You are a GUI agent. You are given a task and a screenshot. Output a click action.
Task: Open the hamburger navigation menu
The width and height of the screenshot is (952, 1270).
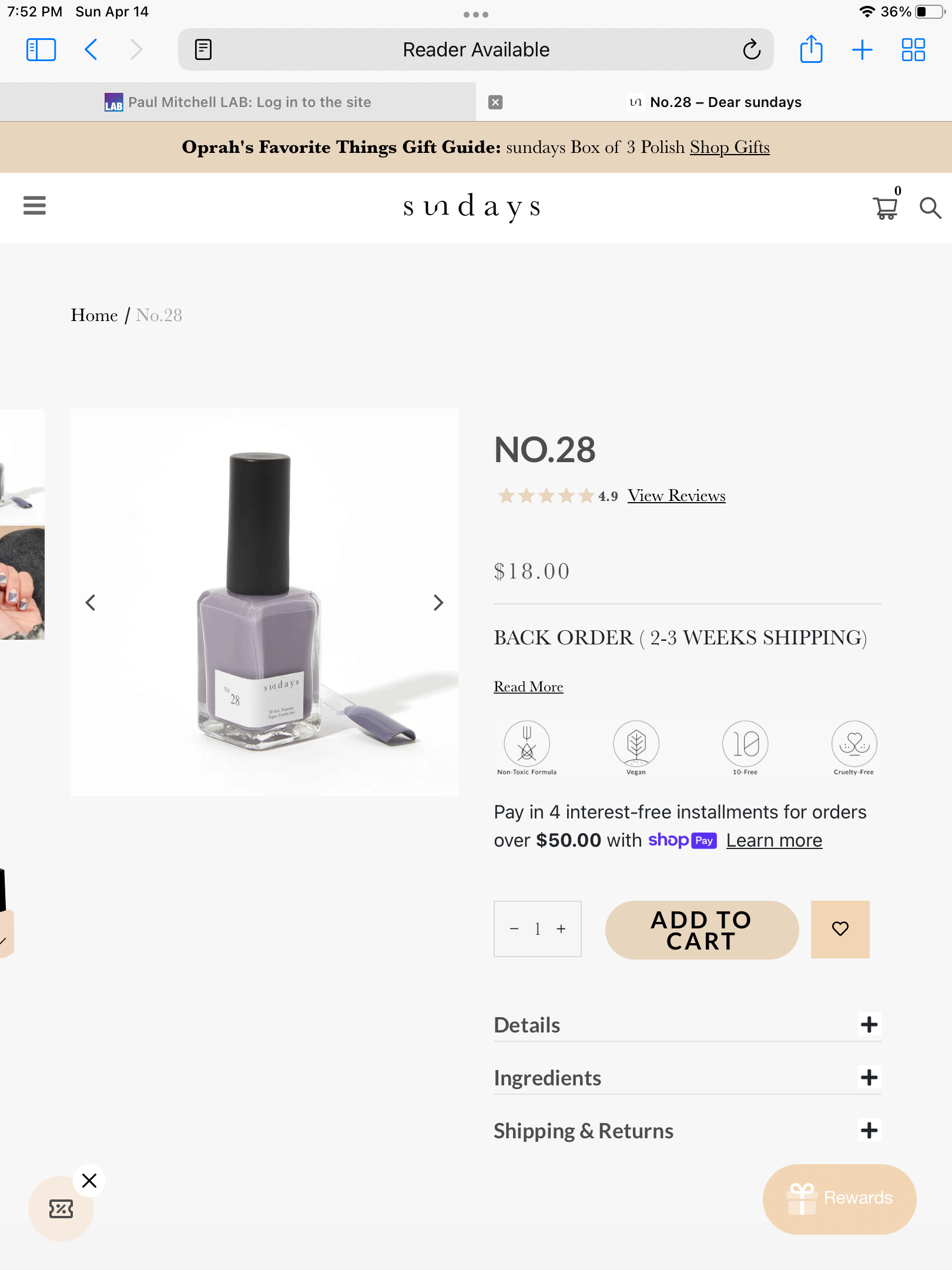[35, 206]
